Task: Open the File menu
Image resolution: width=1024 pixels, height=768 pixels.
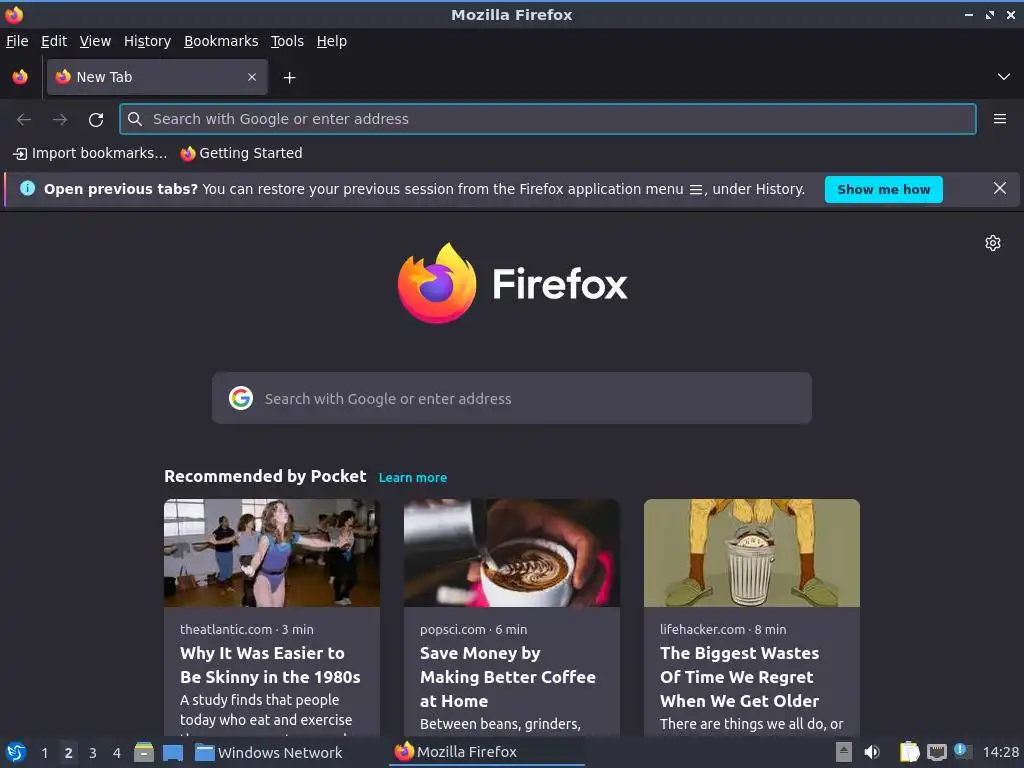Action: [18, 41]
